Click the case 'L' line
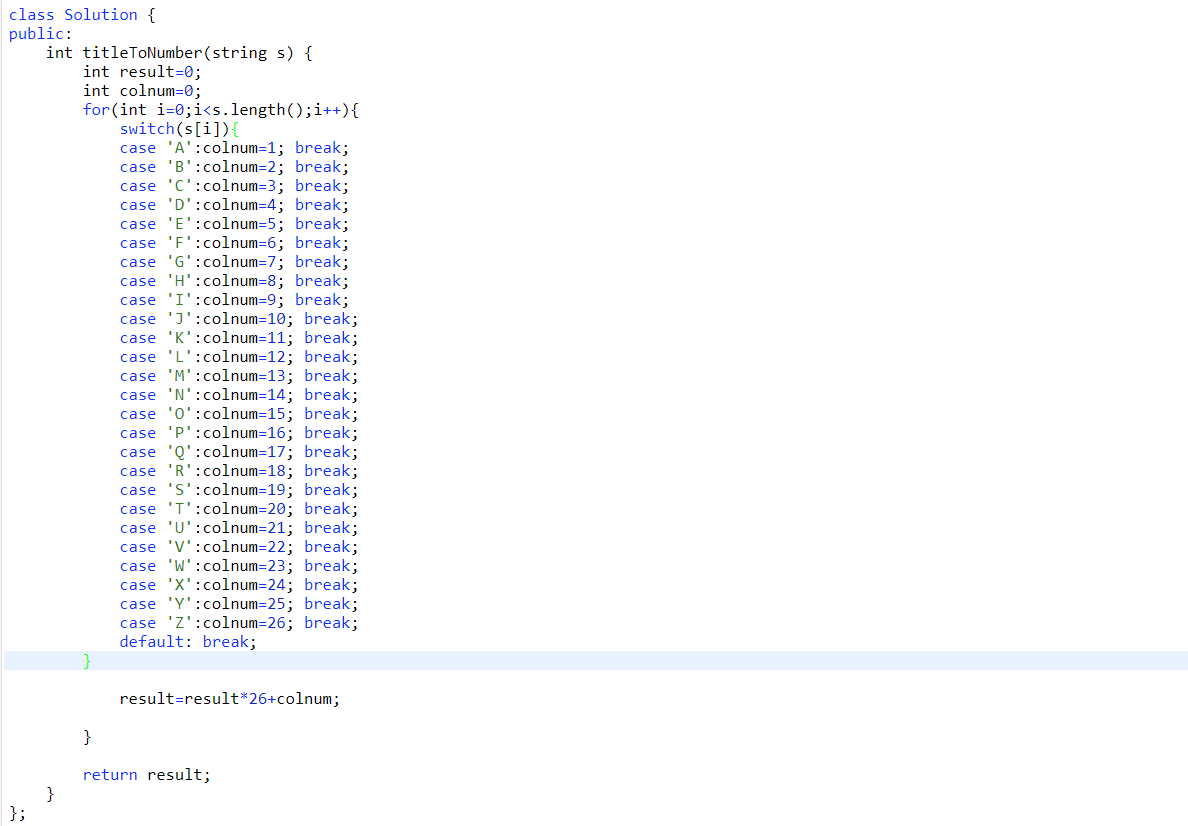The width and height of the screenshot is (1188, 826). [x=239, y=356]
